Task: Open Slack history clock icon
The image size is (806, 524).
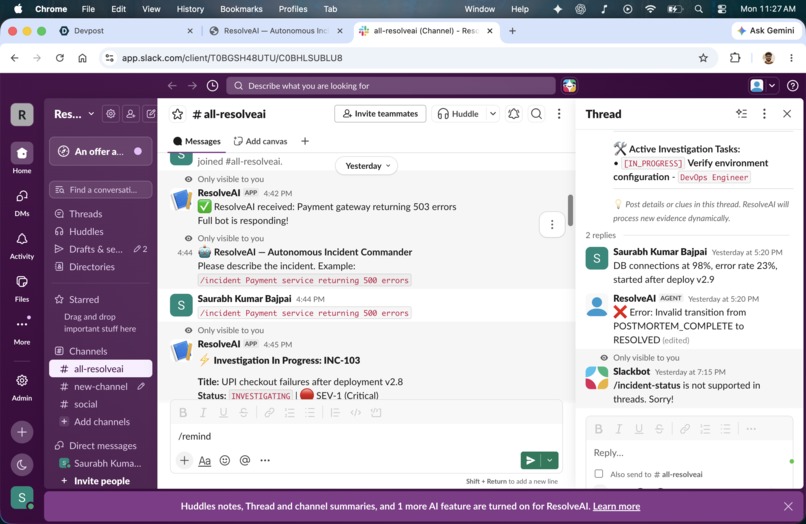Action: point(212,86)
